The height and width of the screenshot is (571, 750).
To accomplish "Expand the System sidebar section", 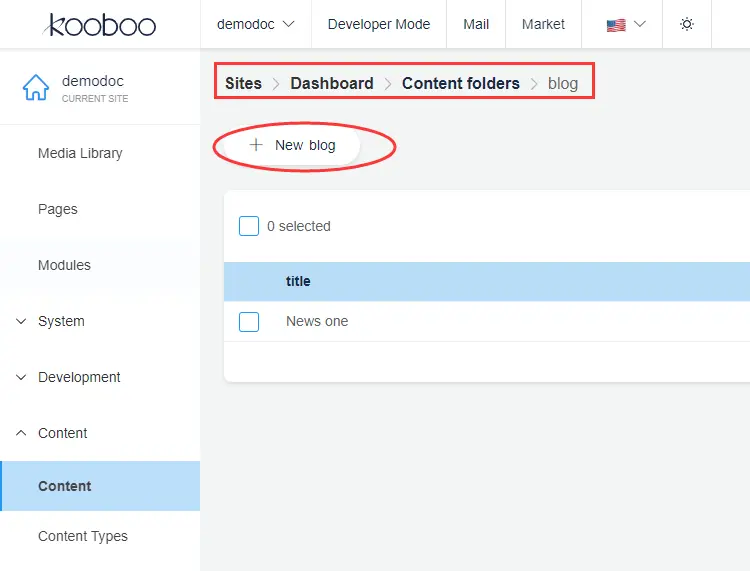I will click(x=61, y=321).
